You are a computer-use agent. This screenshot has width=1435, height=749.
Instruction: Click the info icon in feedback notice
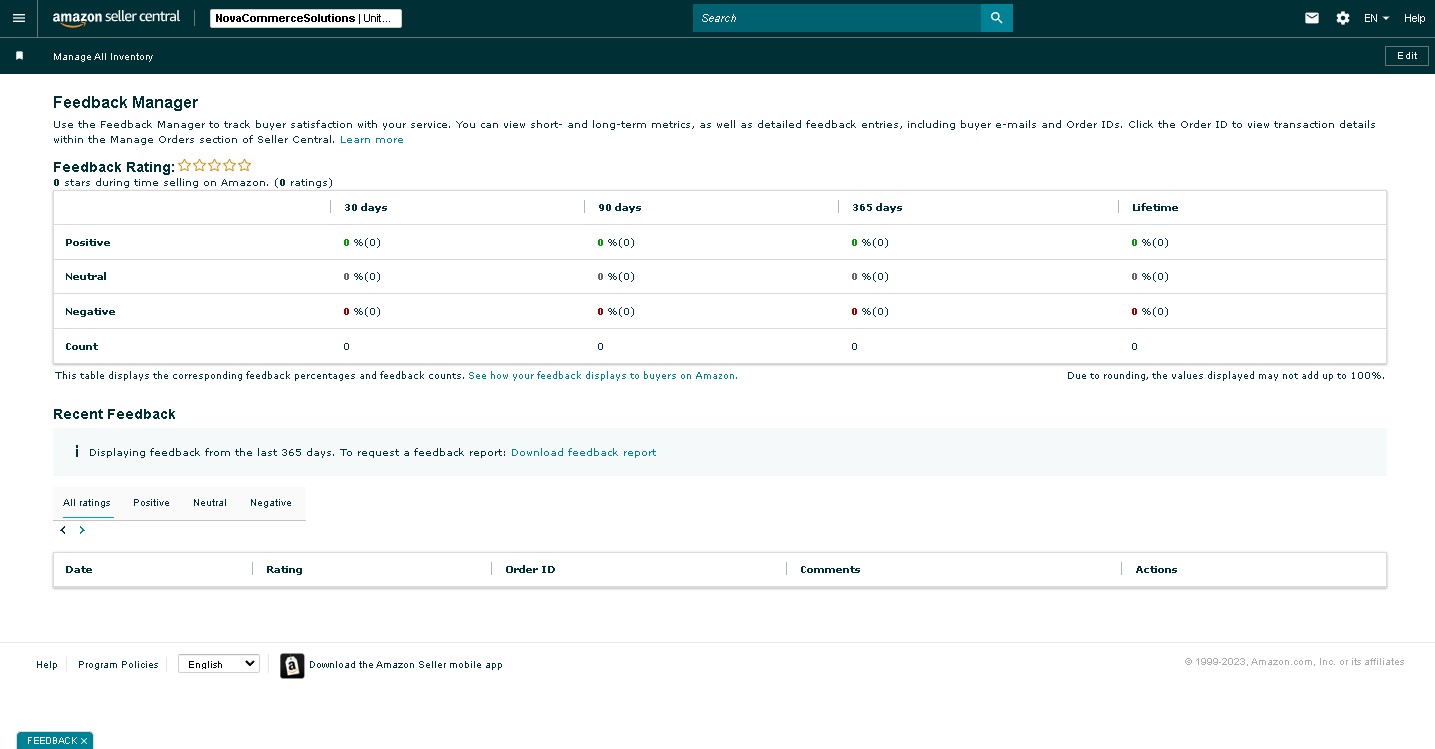77,452
